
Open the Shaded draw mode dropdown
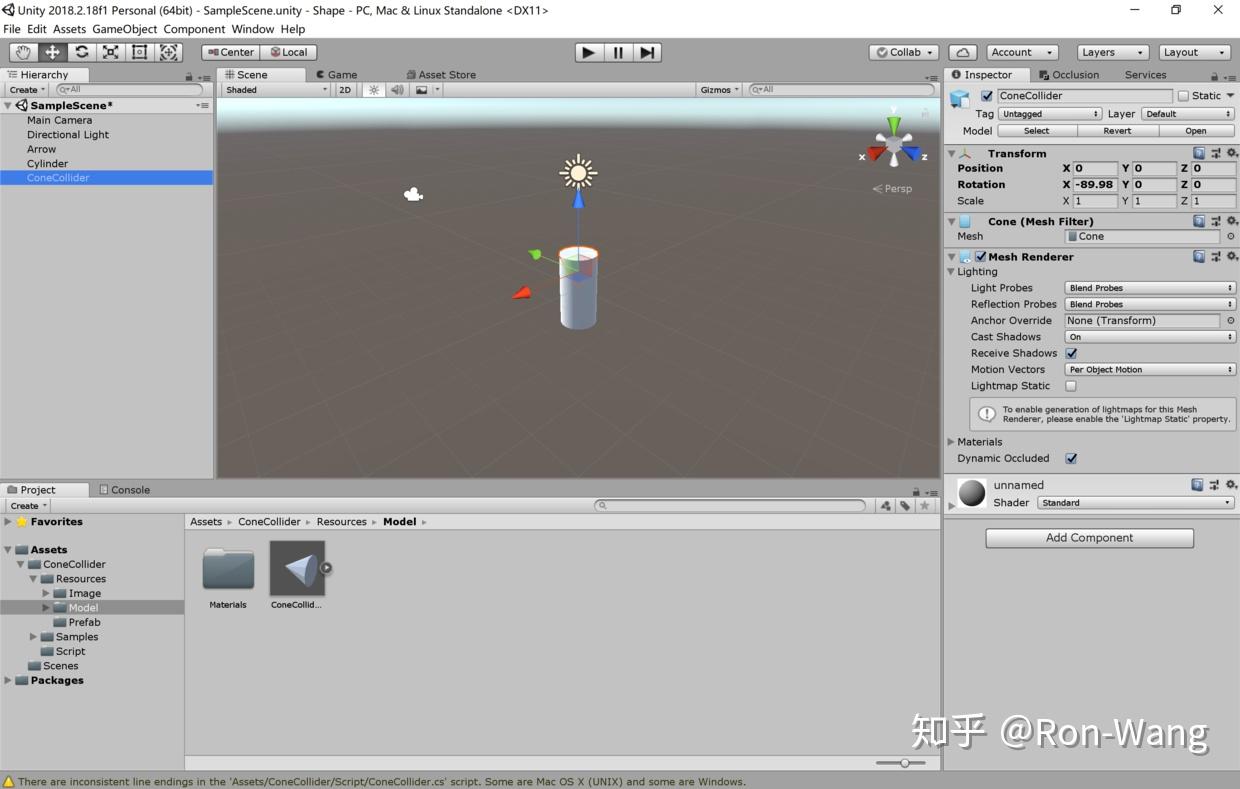(x=275, y=89)
